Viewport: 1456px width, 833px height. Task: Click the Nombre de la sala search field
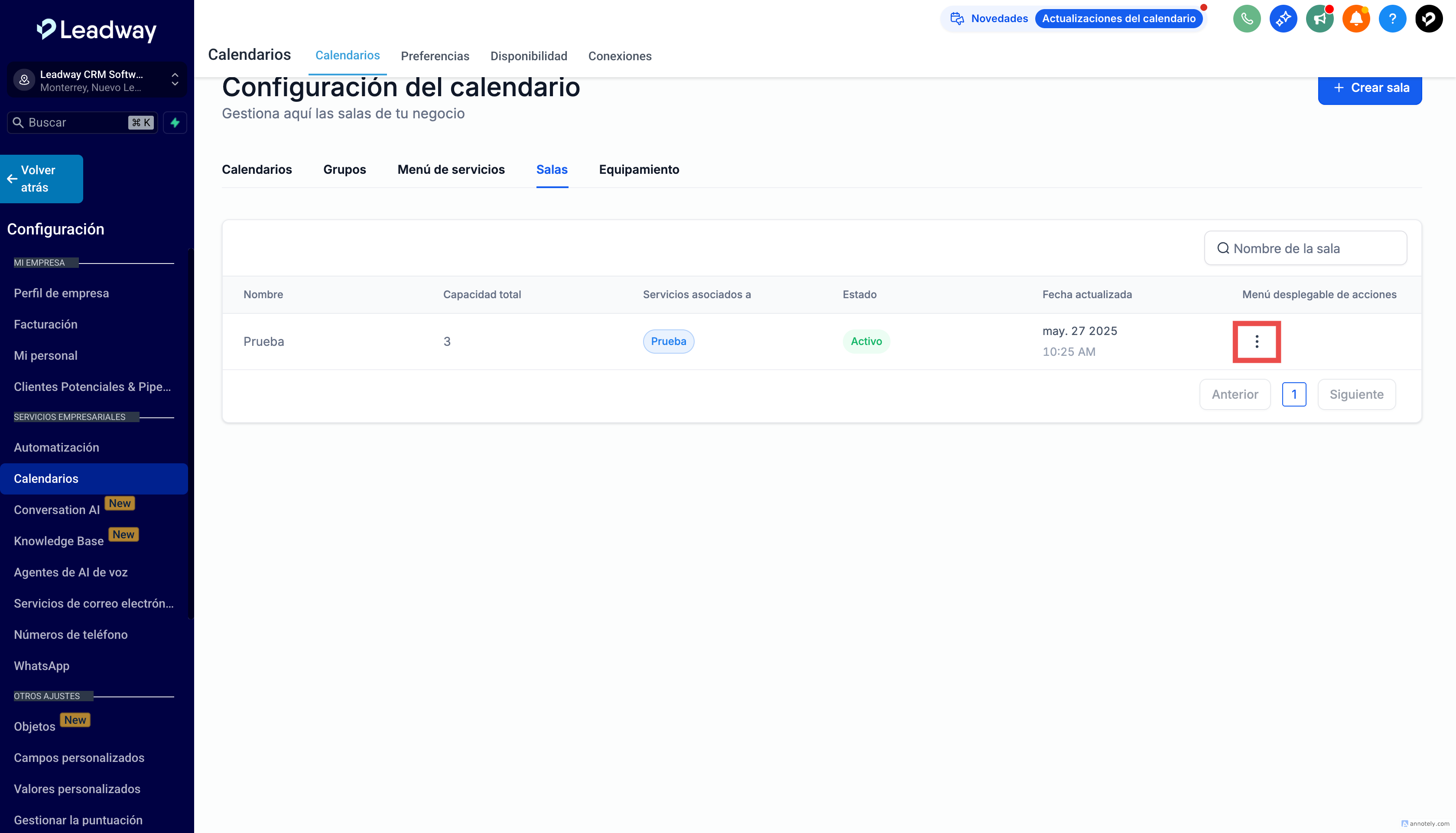[1306, 248]
